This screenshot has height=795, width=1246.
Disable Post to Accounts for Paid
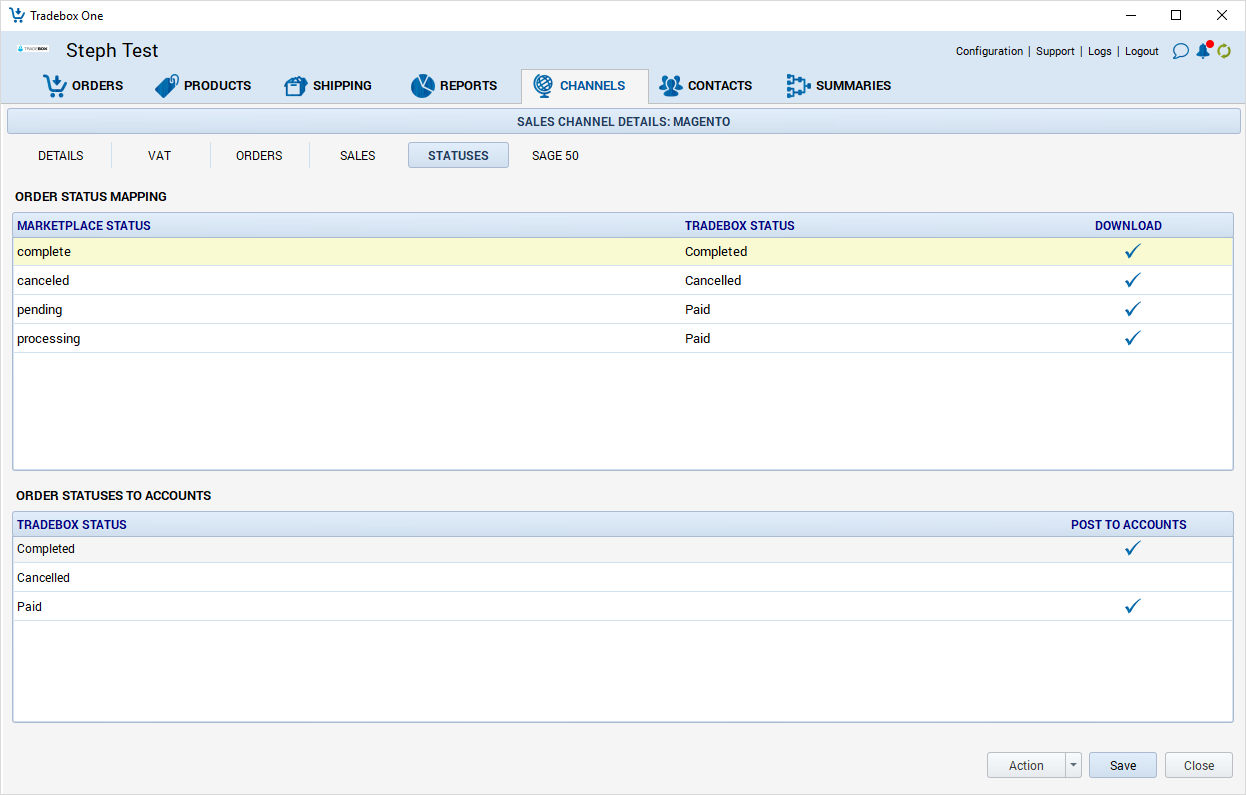(1132, 607)
